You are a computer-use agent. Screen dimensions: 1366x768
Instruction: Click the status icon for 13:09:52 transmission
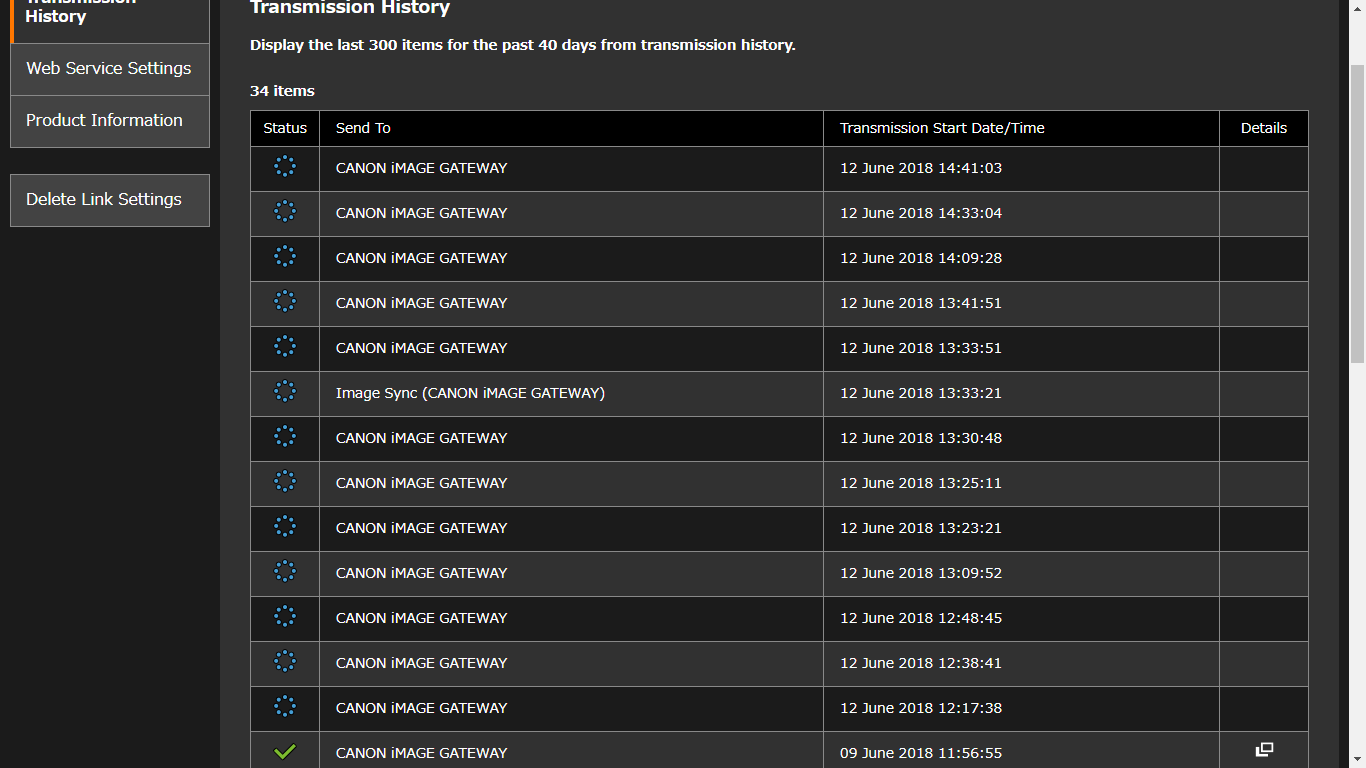click(x=285, y=572)
